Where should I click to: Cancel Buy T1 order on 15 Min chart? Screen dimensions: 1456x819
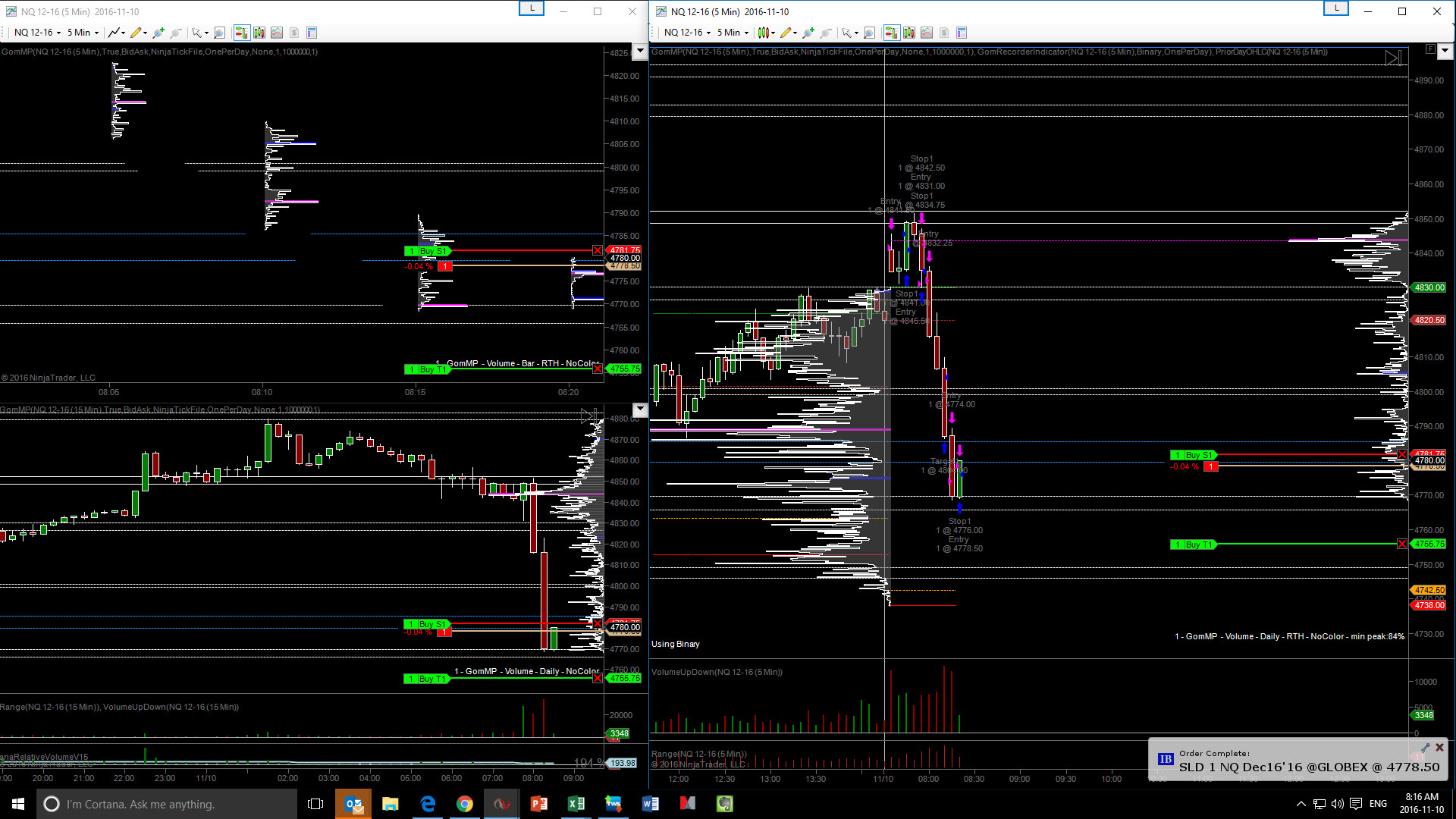[598, 679]
